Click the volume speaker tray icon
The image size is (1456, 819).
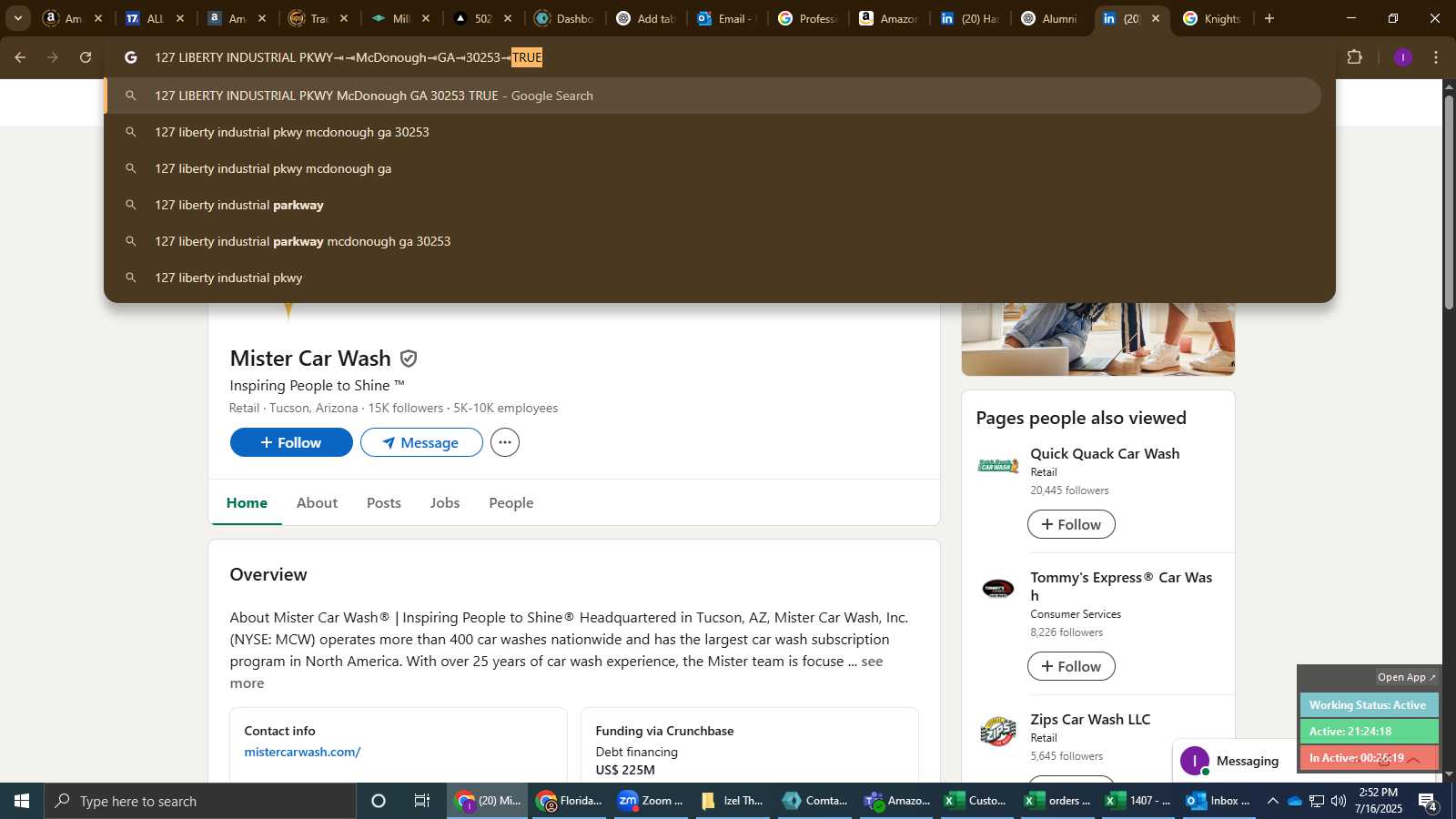tap(1339, 801)
